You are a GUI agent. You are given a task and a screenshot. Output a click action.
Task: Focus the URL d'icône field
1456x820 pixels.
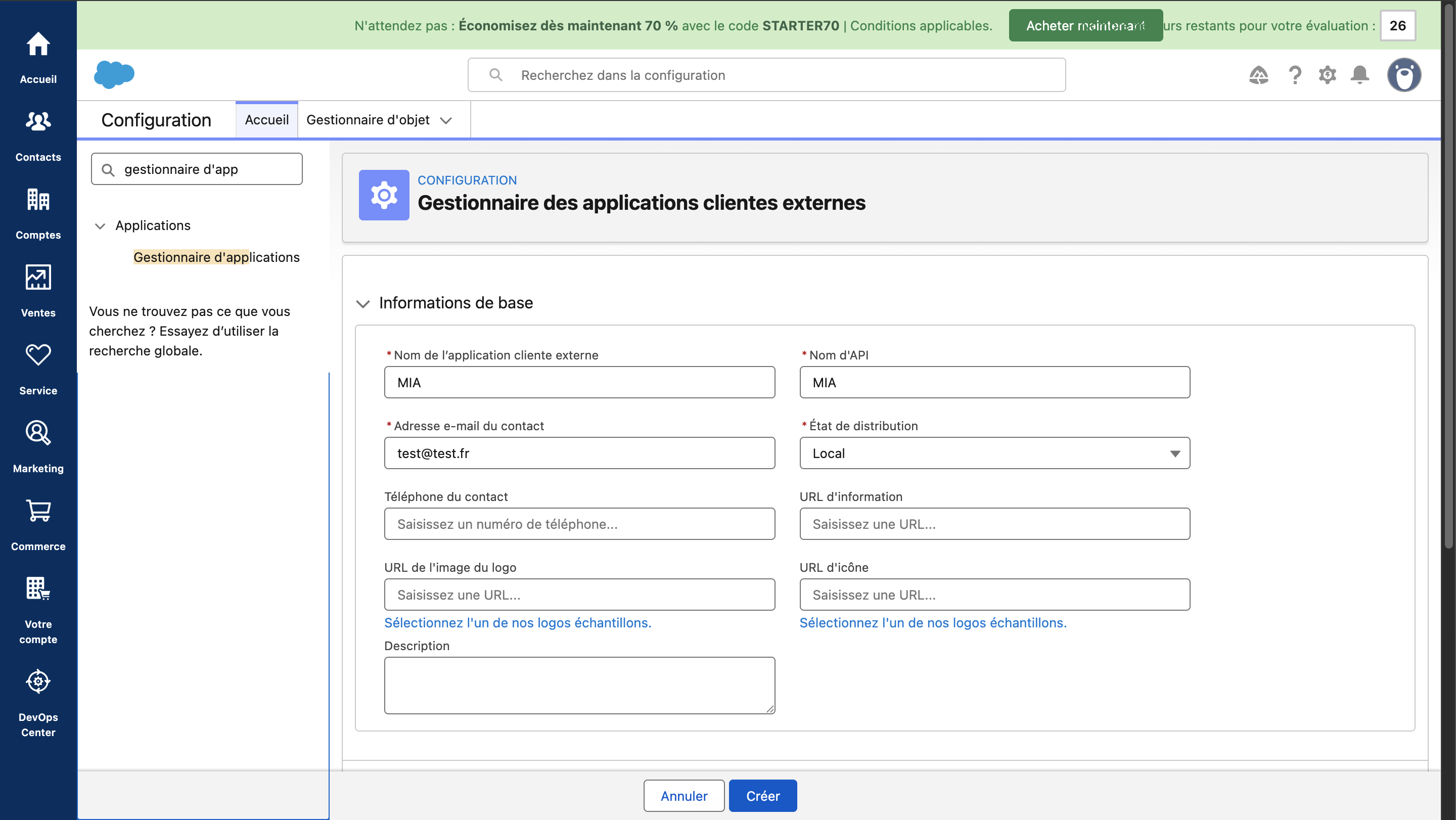coord(994,594)
